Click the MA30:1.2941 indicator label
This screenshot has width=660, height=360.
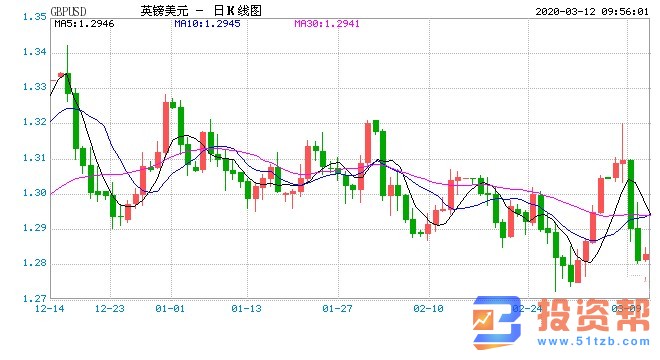327,24
